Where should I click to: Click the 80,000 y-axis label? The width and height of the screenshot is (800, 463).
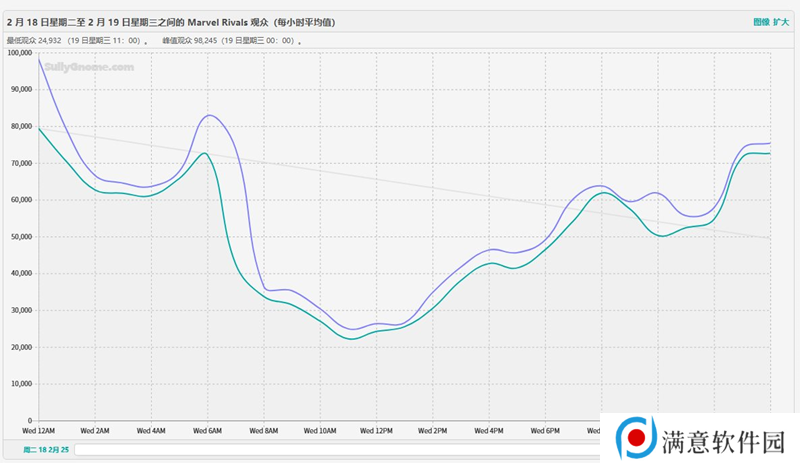point(21,126)
